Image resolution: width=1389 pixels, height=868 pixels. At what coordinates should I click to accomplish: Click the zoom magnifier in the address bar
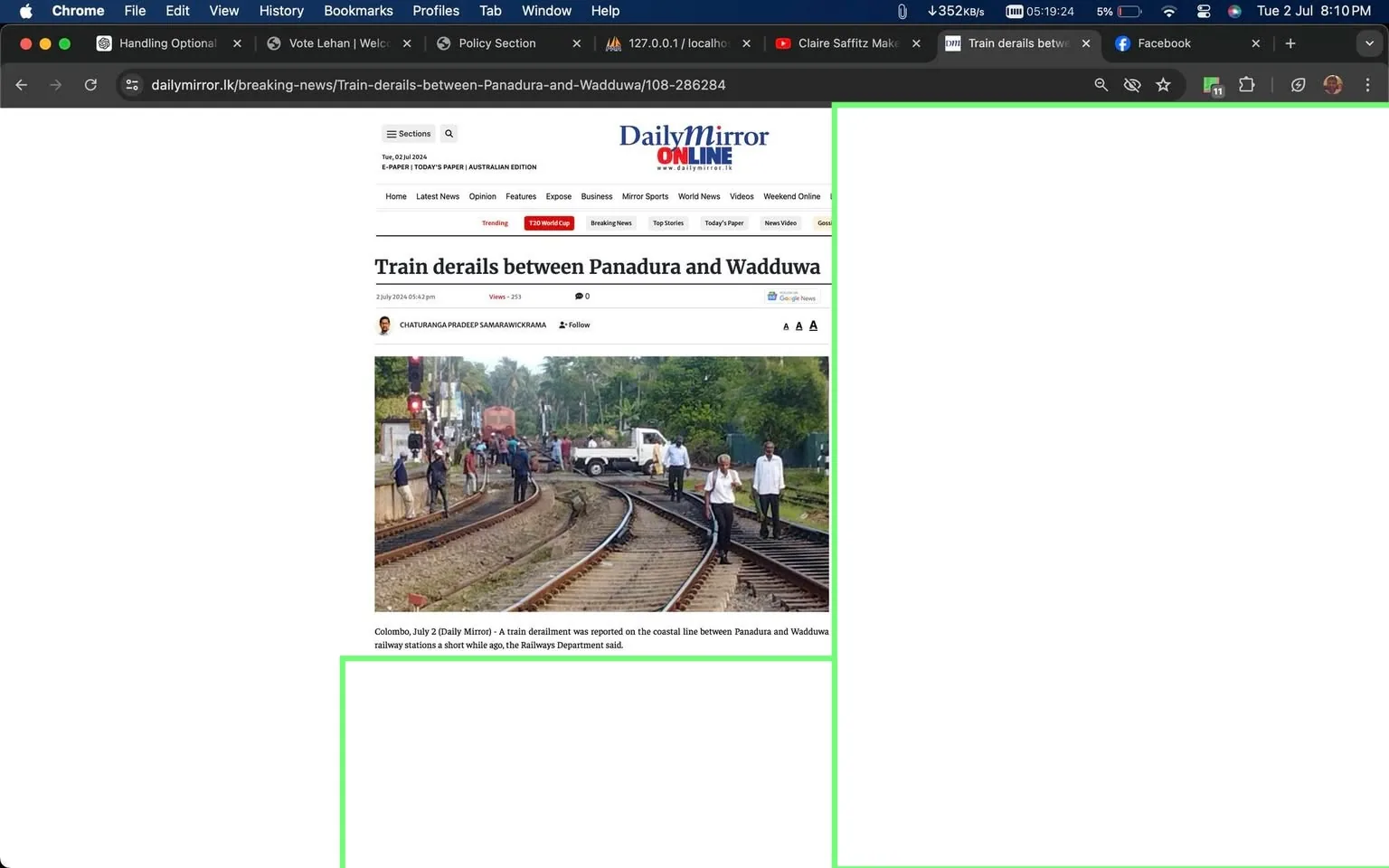(1101, 84)
